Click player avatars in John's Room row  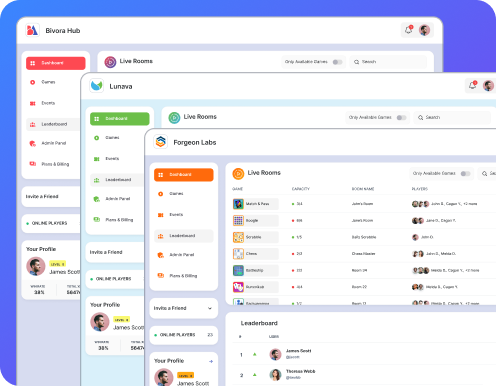[420, 204]
